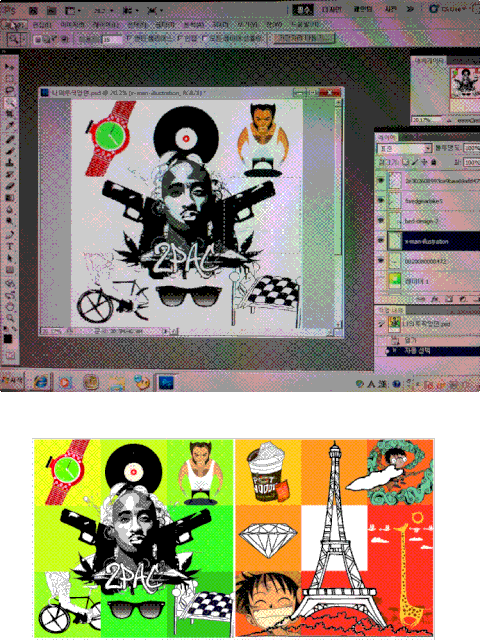The width and height of the screenshot is (480, 640).
Task: Select the Eraser tool
Action: click(x=9, y=186)
